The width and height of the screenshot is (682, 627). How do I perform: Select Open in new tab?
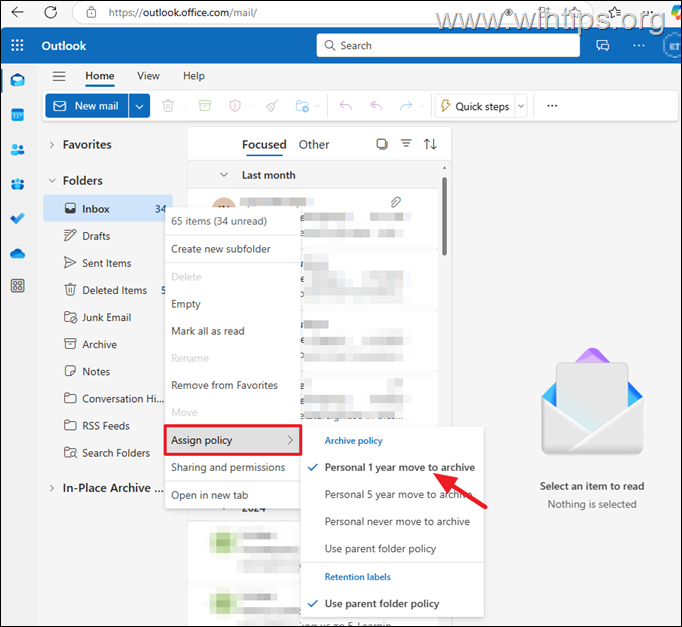click(x=233, y=495)
